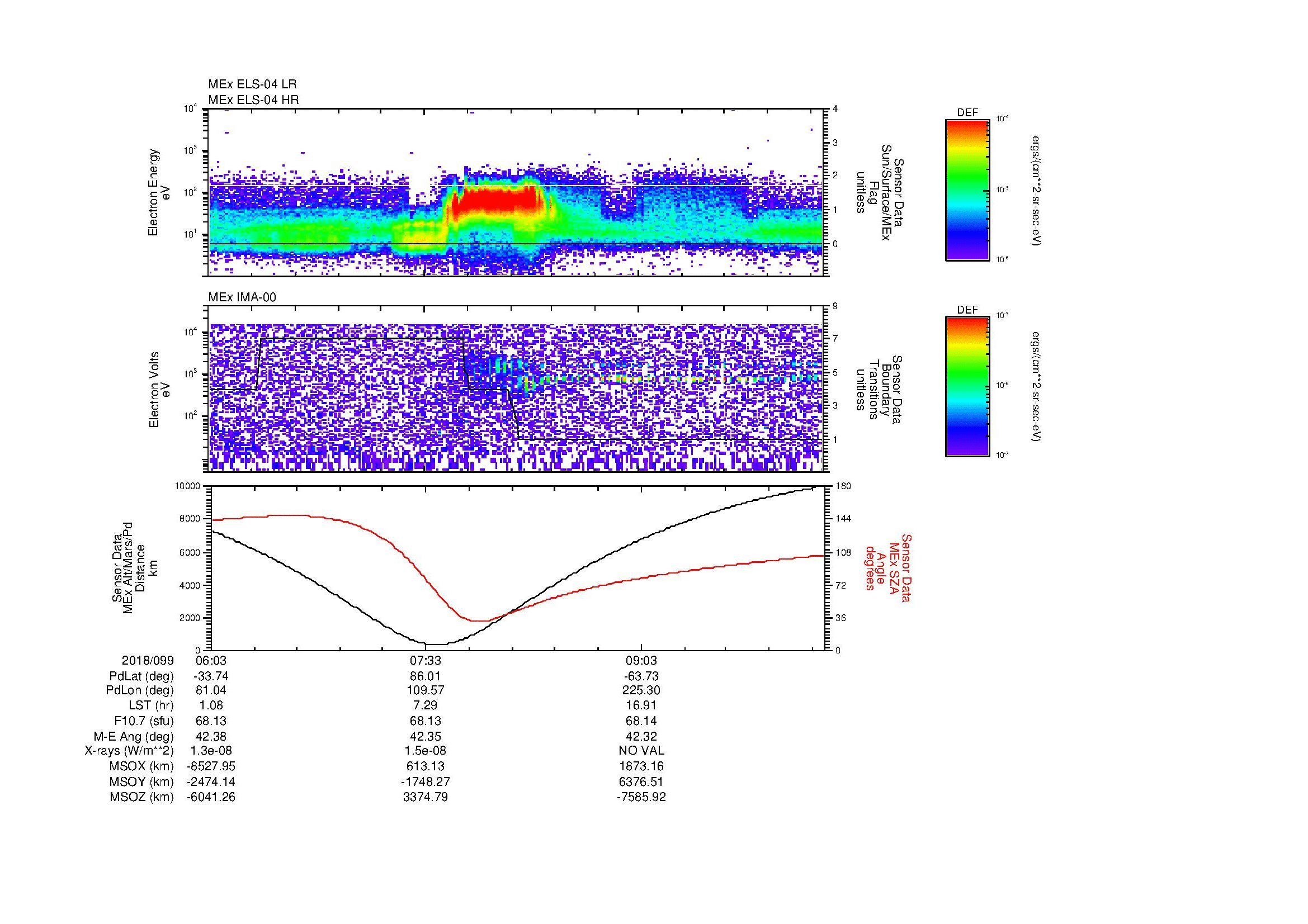The image size is (1308, 924).
Task: Click the X-rays value 'NO VAL'
Action: 641,751
